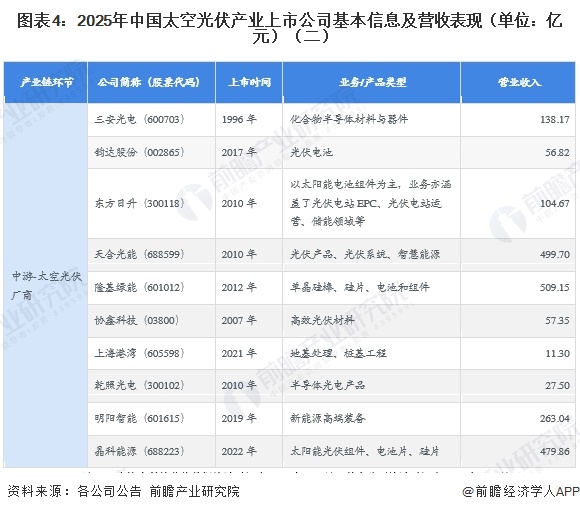Screen dimensions: 580x512
Task: Select the 明阳智能（601615）cell
Action: click(151, 418)
